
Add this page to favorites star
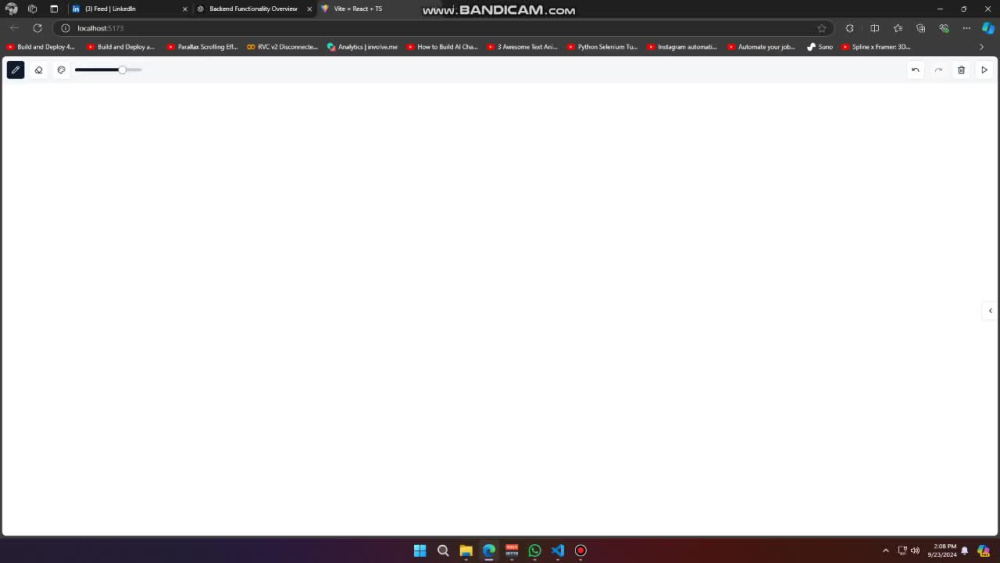(x=821, y=28)
